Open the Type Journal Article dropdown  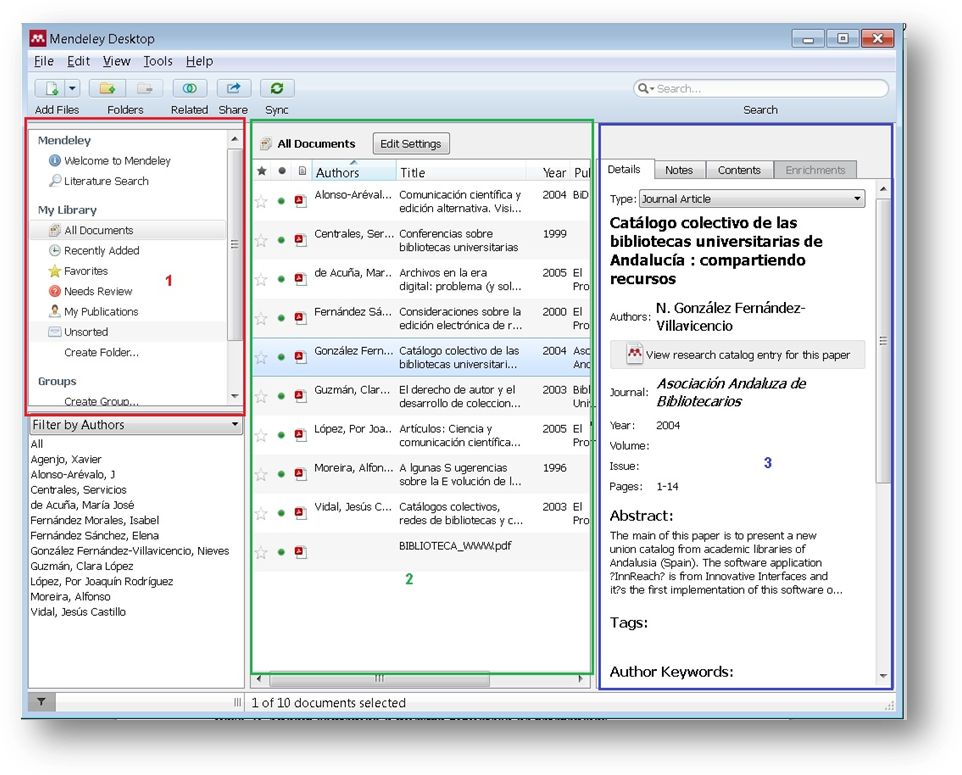752,199
